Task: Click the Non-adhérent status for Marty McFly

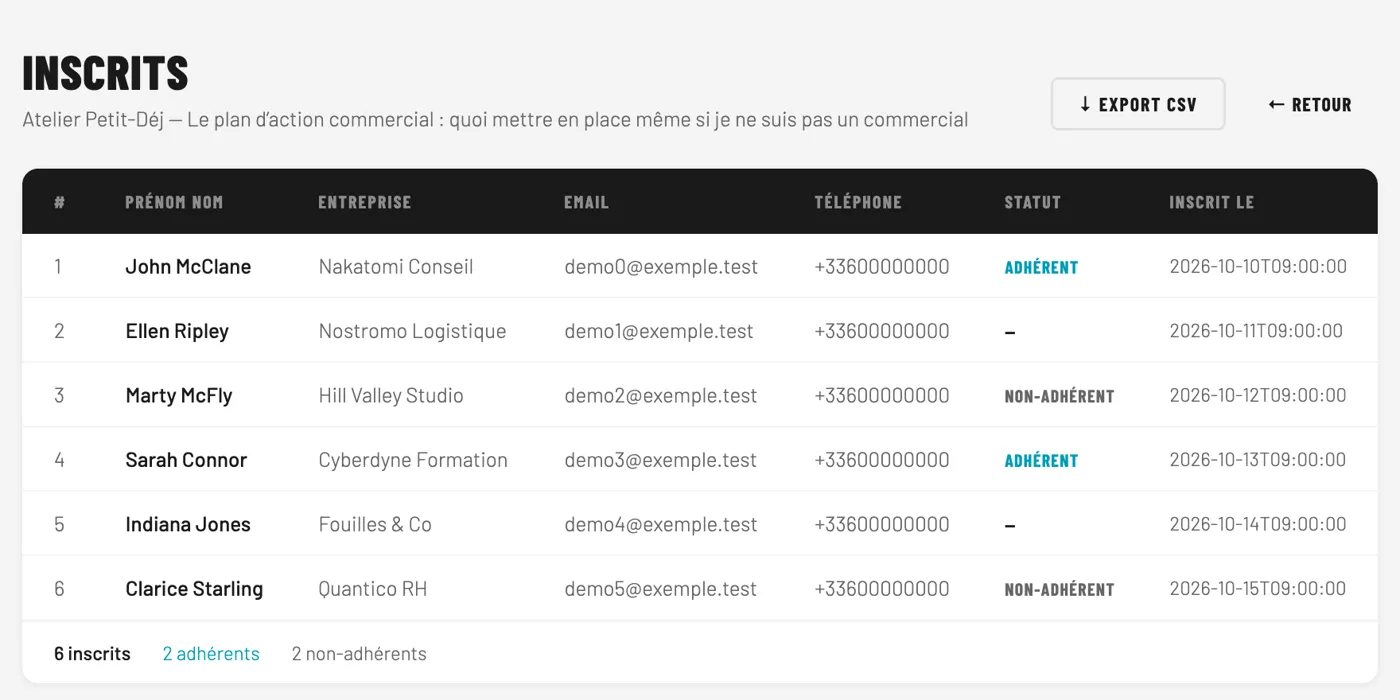Action: [1059, 396]
